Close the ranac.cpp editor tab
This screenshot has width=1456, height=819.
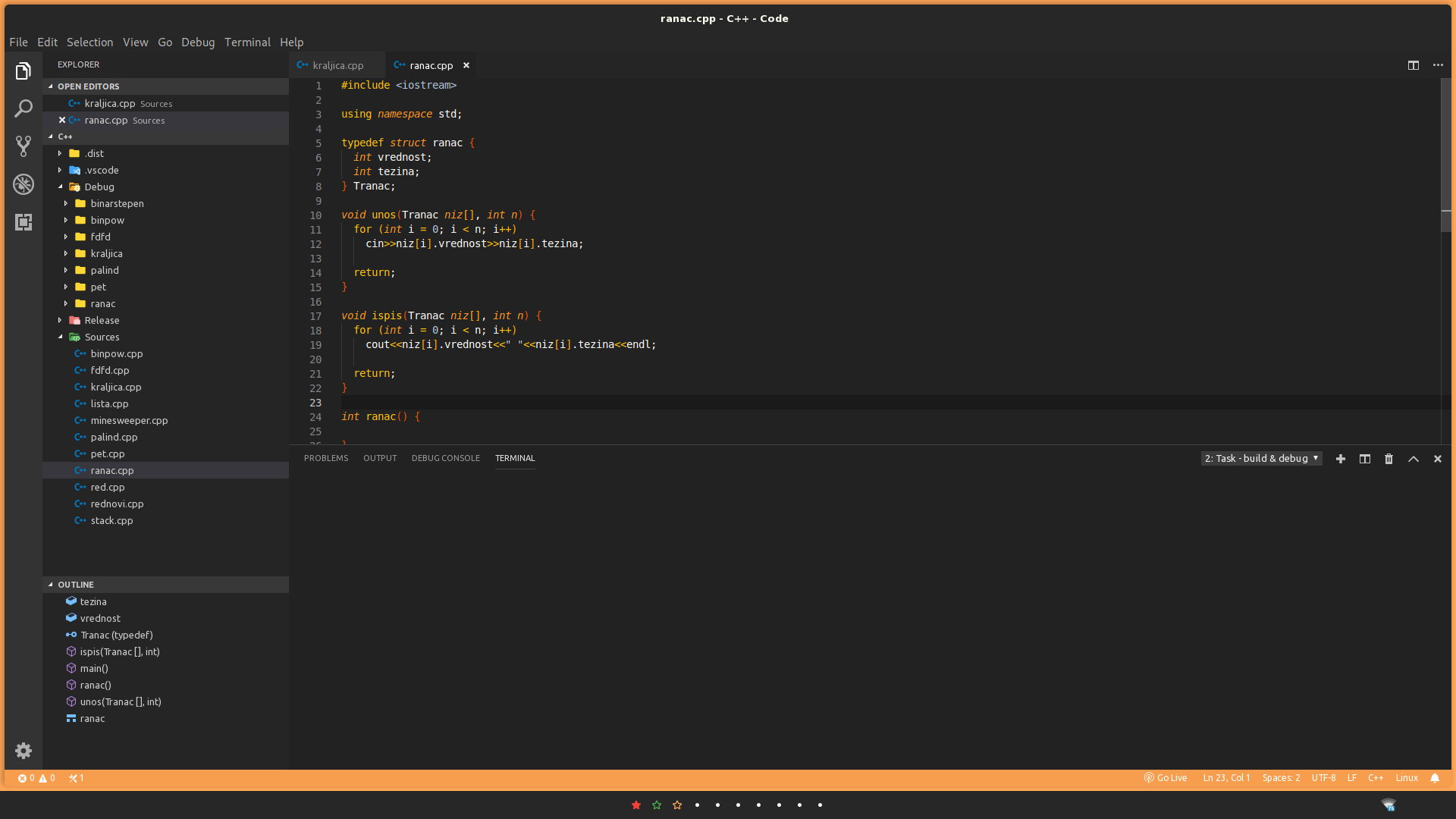coord(466,65)
